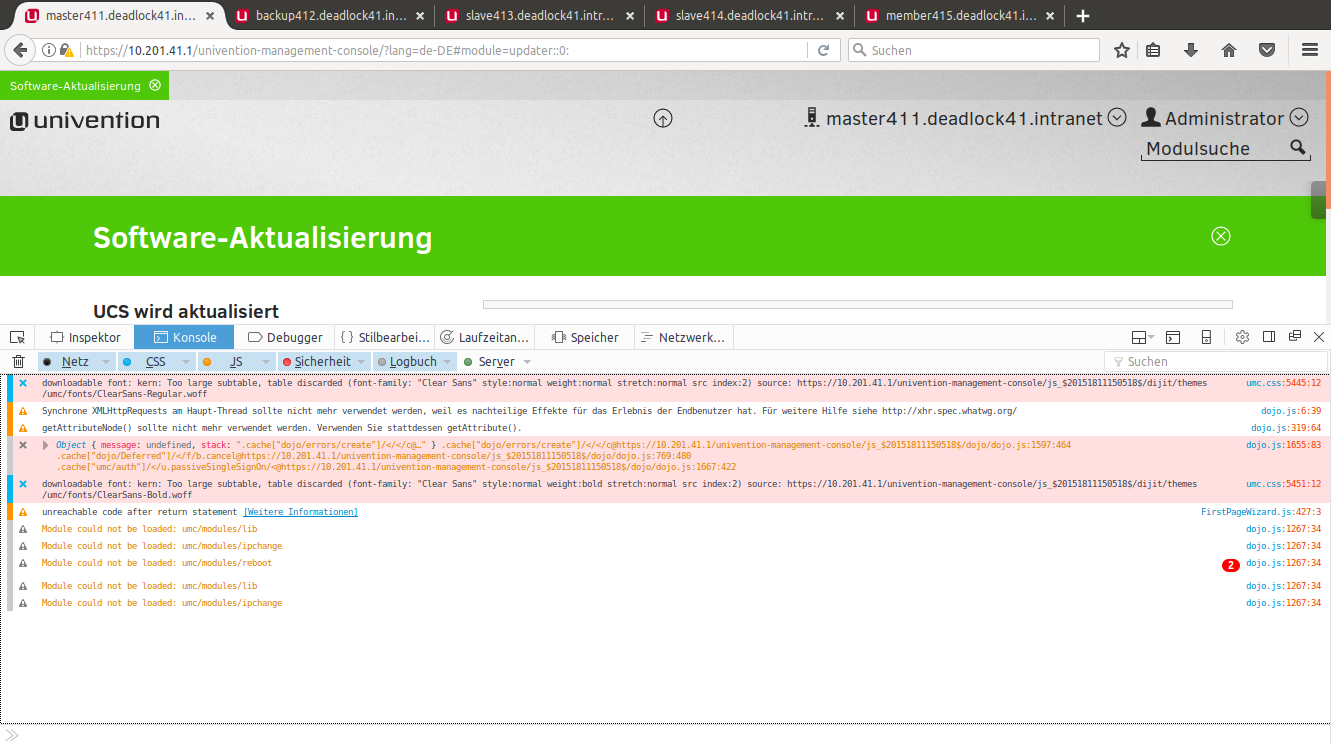Toggle the Sicherheit console filter

(x=318, y=362)
